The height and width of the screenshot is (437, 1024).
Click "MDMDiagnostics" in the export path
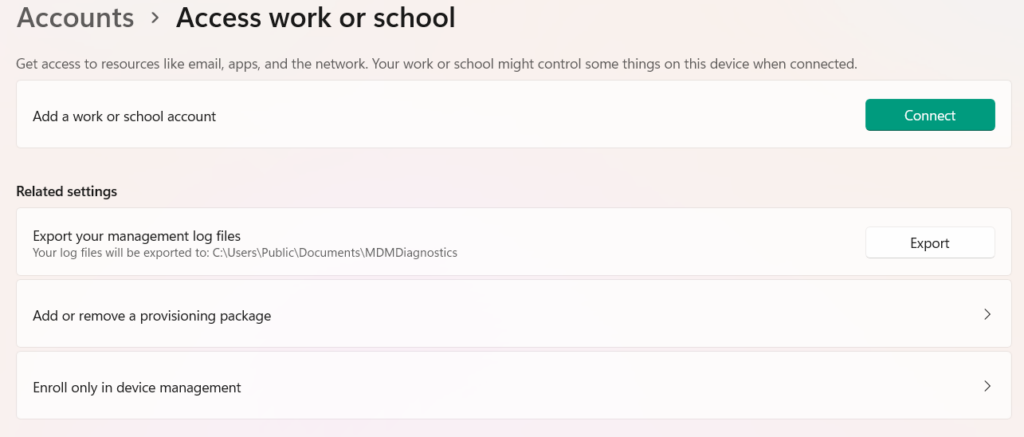click(x=411, y=253)
